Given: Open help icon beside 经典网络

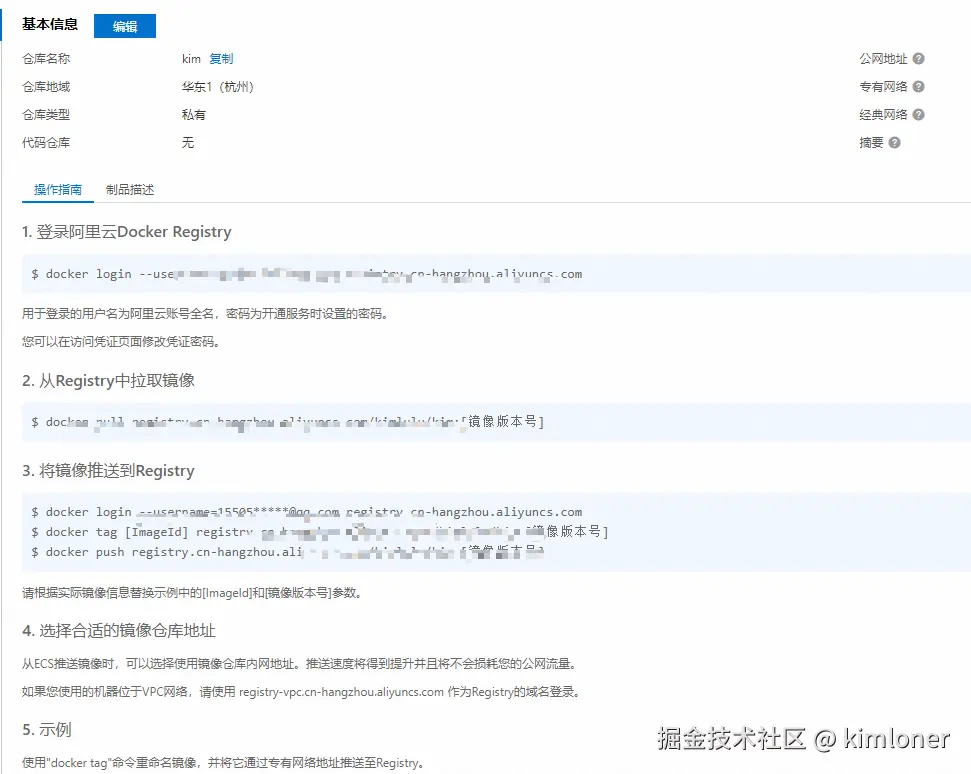Looking at the screenshot, I should (x=918, y=115).
